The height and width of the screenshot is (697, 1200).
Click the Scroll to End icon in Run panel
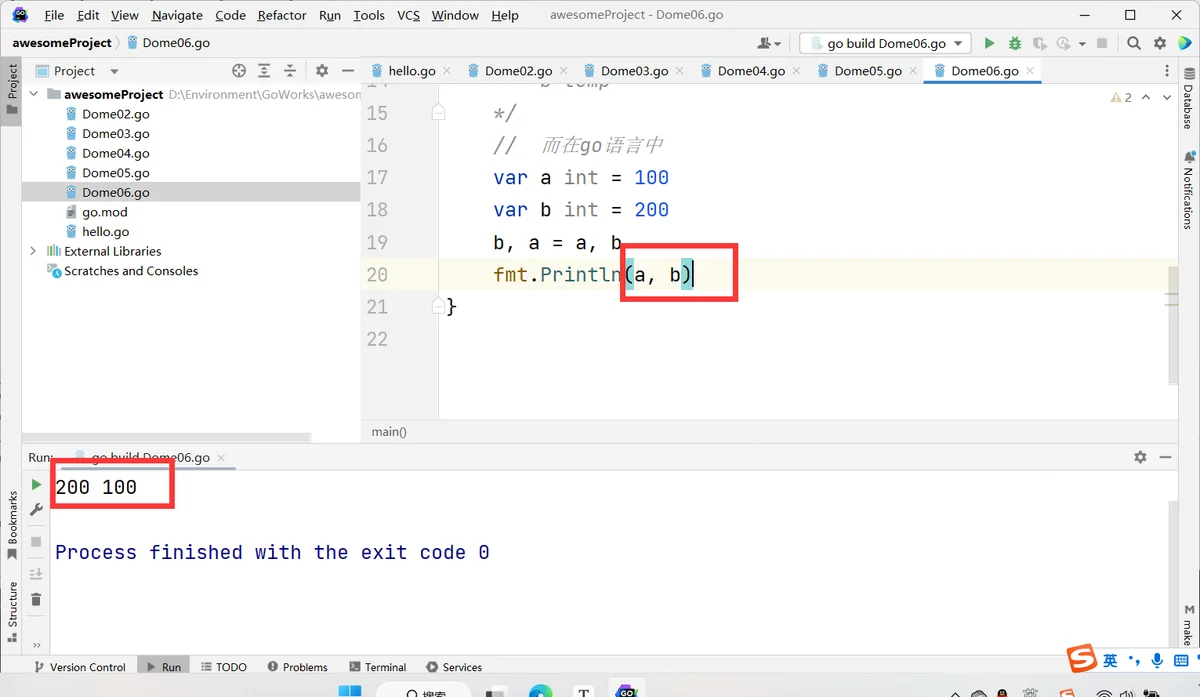(36, 574)
